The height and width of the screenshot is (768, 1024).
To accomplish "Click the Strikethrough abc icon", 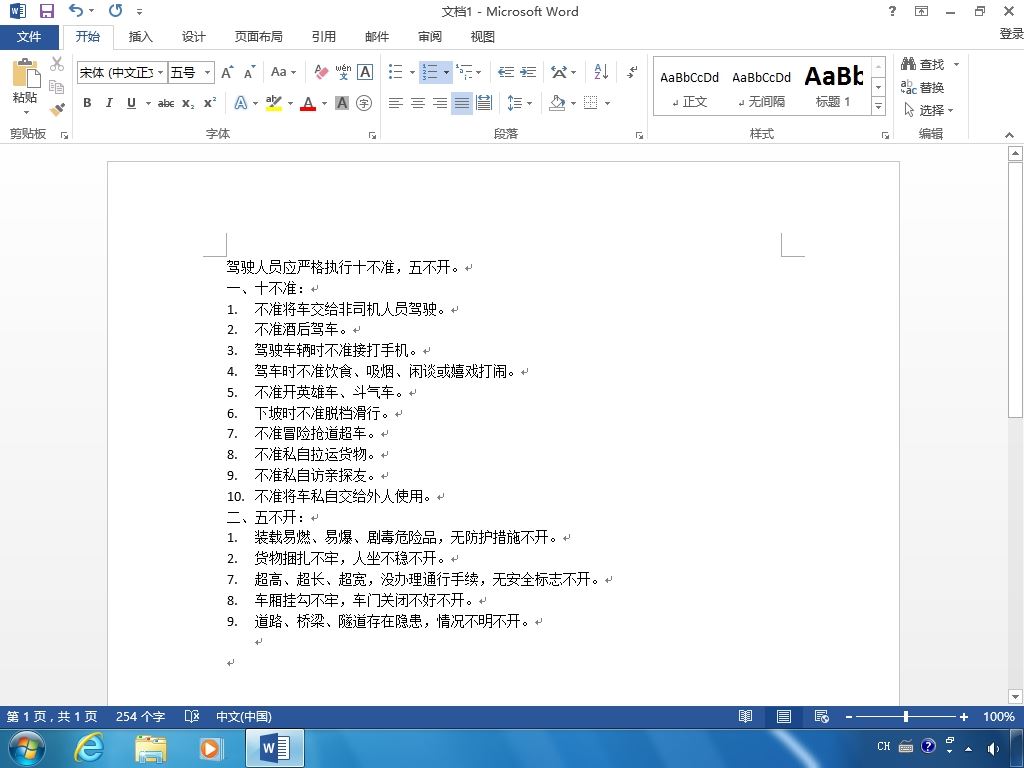I will click(x=166, y=103).
